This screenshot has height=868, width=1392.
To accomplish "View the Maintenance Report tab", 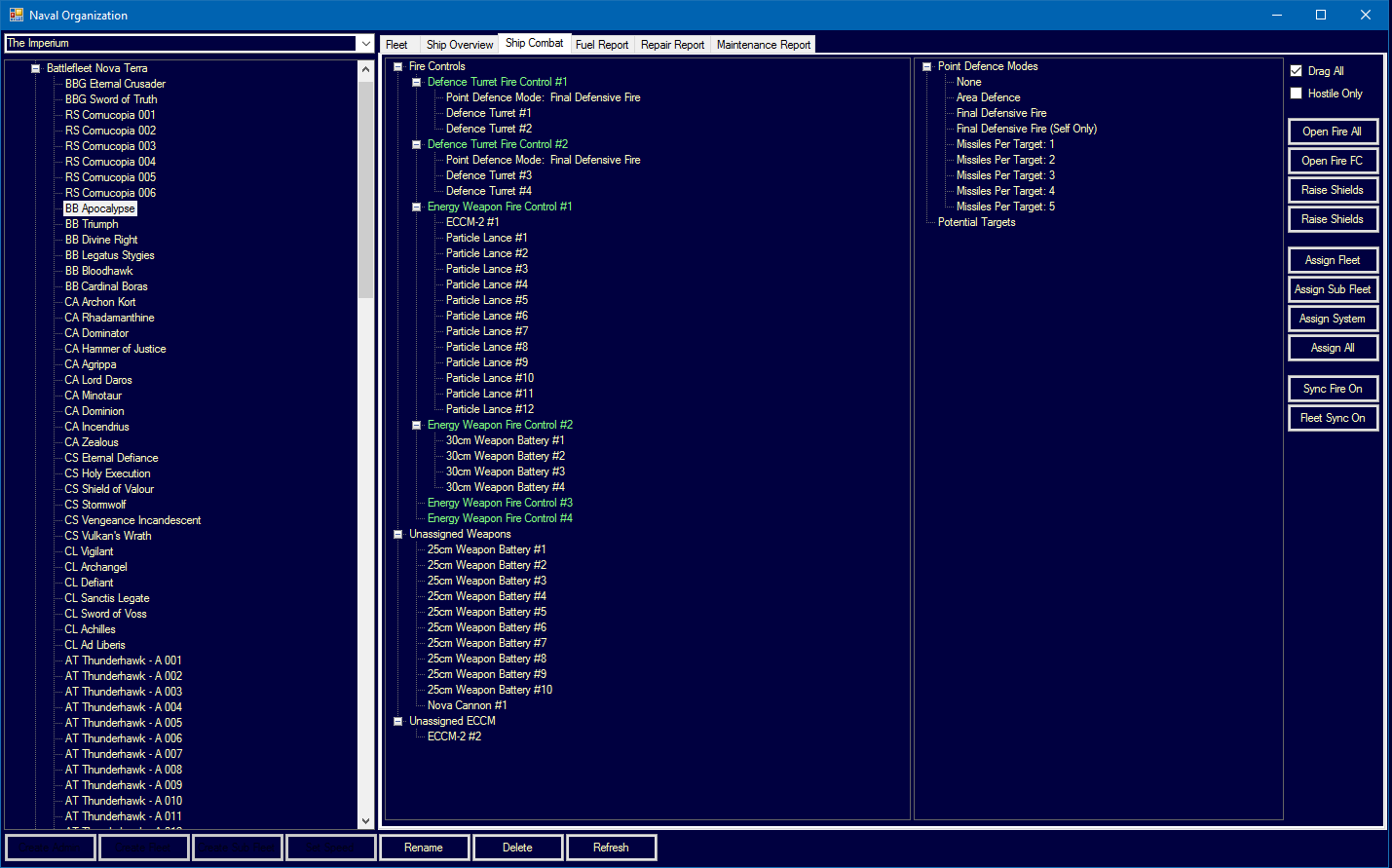I will pos(763,45).
